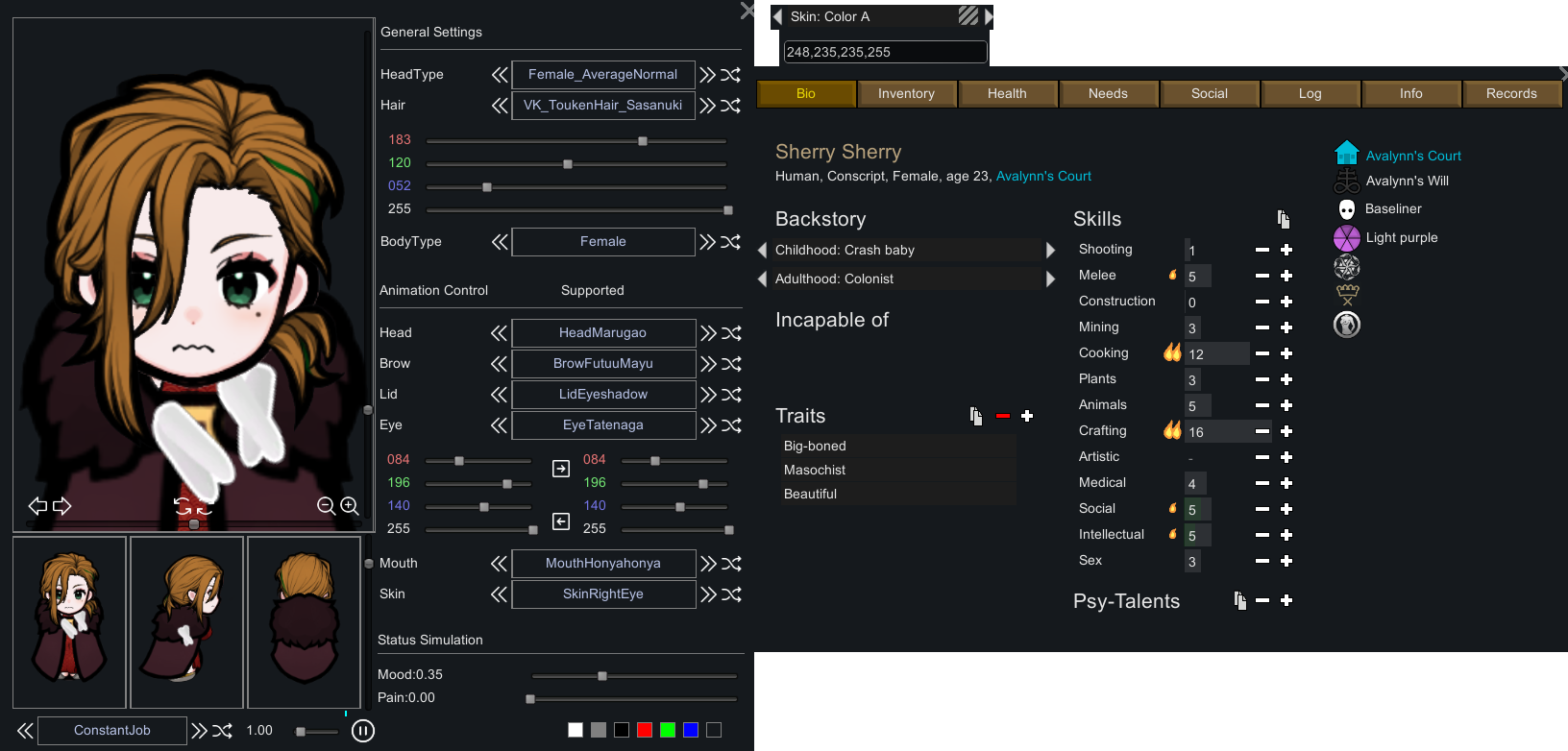Viewport: 1568px width, 751px height.
Task: Toggle the Crafting passion double flame
Action: point(1172,430)
